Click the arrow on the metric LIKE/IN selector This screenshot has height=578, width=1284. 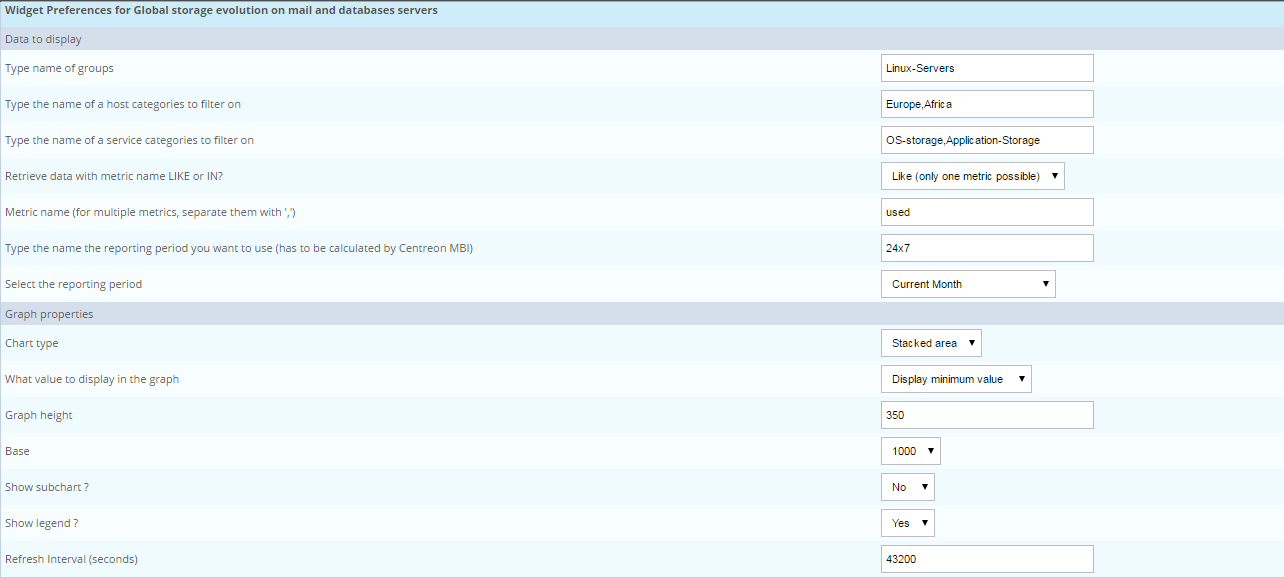1053,175
